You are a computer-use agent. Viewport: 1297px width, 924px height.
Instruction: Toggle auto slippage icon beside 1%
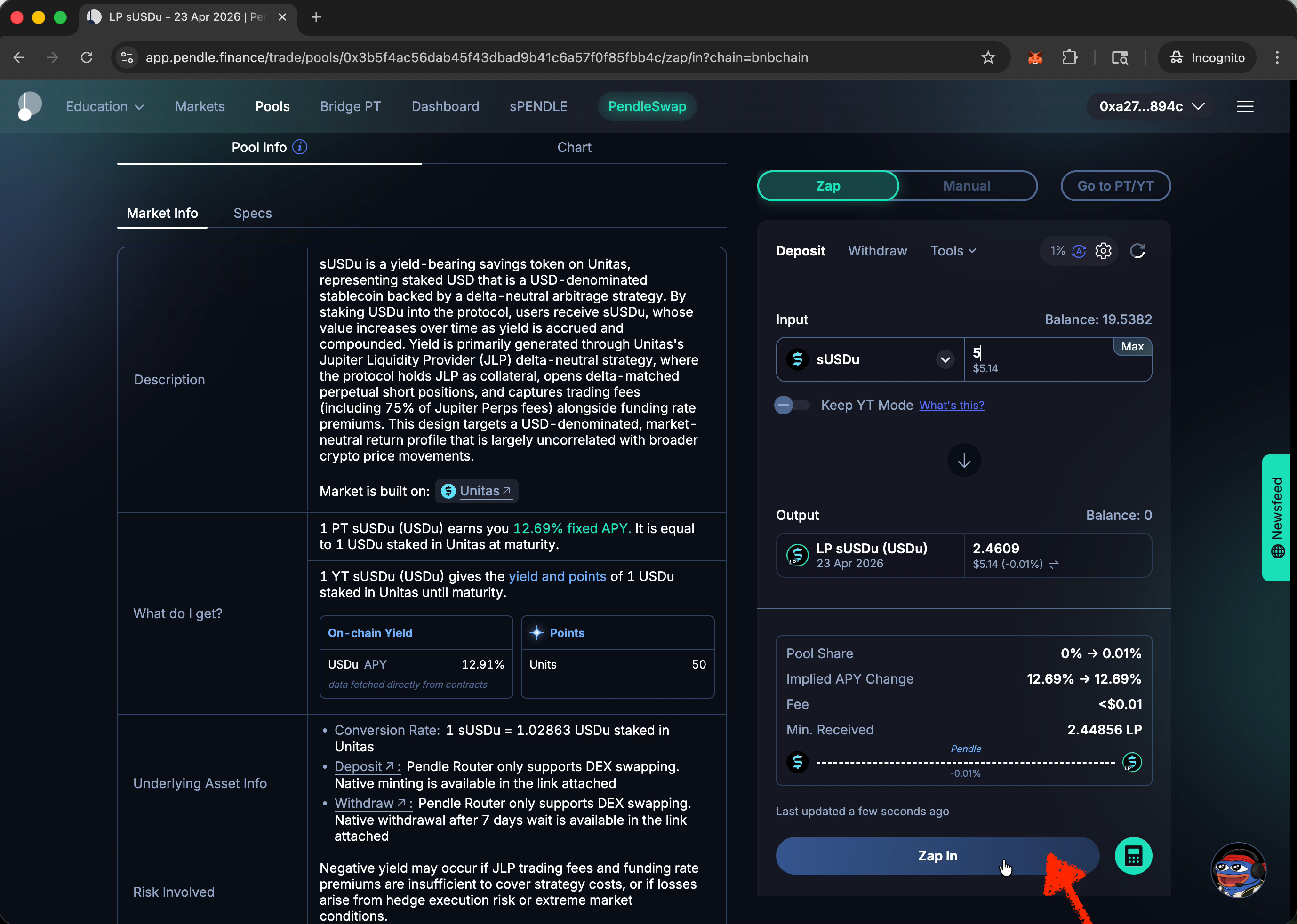click(x=1079, y=251)
